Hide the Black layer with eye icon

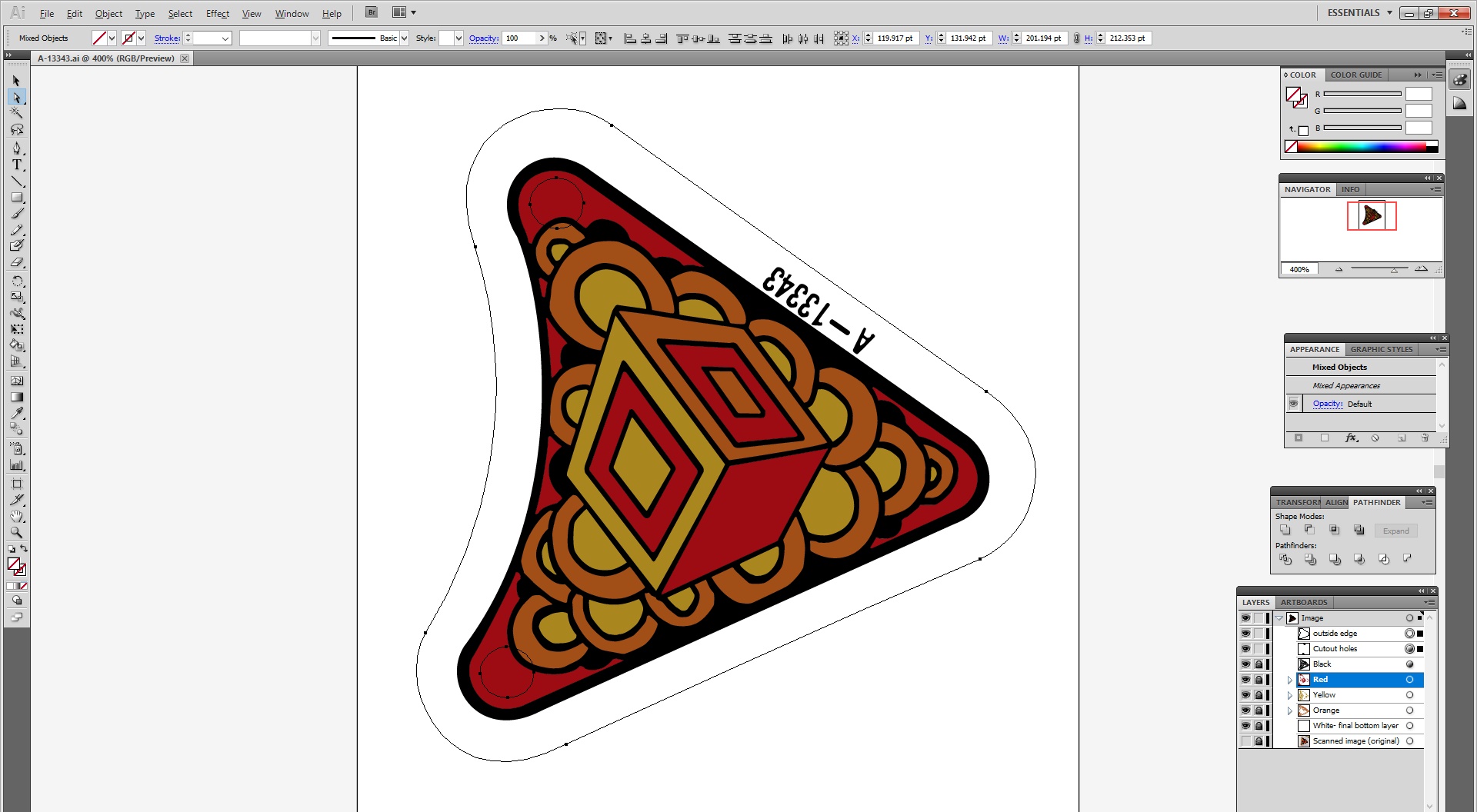pyautogui.click(x=1245, y=664)
